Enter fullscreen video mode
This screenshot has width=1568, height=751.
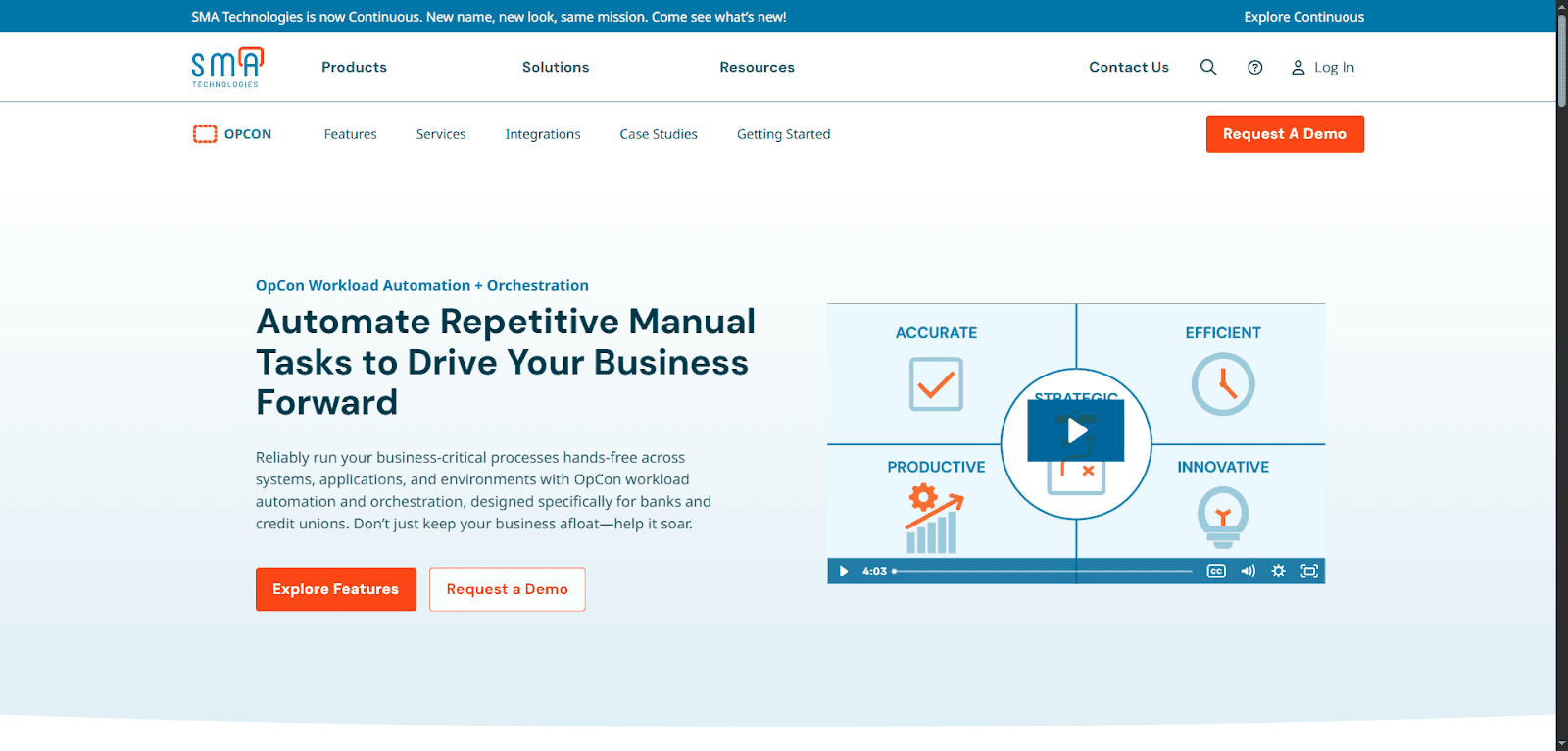coord(1309,571)
